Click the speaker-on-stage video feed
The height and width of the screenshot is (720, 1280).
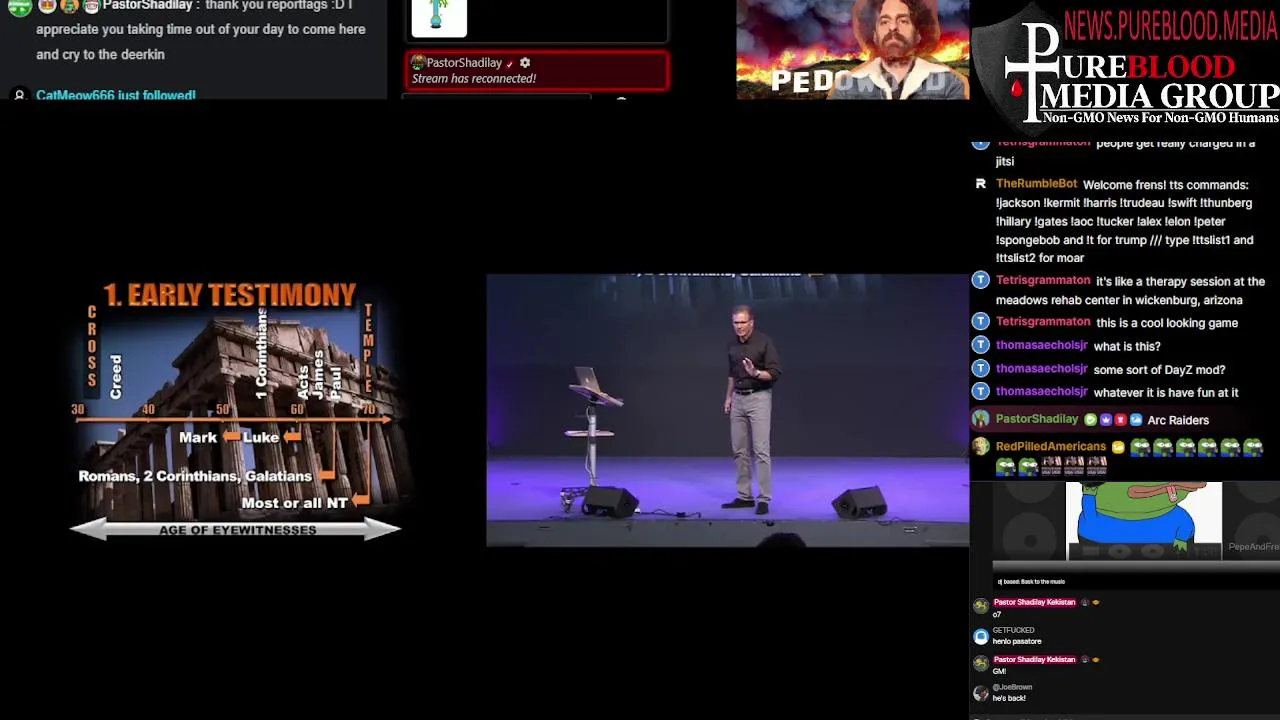point(727,410)
